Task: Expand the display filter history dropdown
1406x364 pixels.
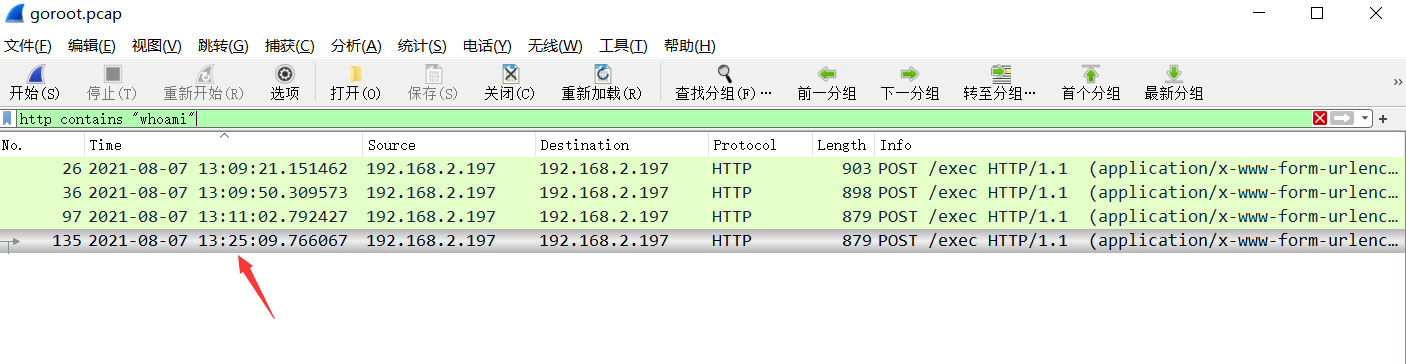Action: (x=1365, y=118)
